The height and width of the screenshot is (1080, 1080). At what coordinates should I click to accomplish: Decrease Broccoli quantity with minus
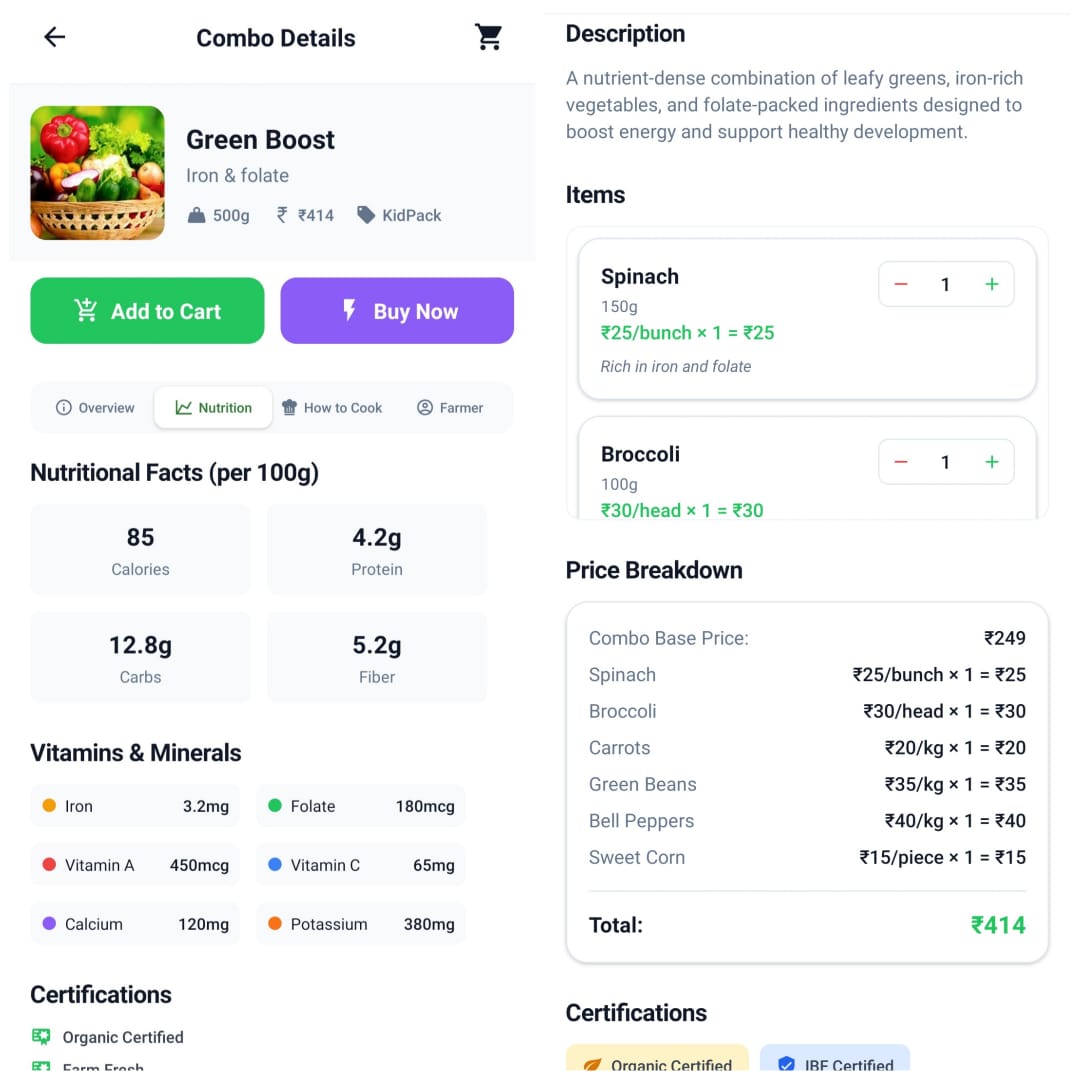click(x=900, y=462)
